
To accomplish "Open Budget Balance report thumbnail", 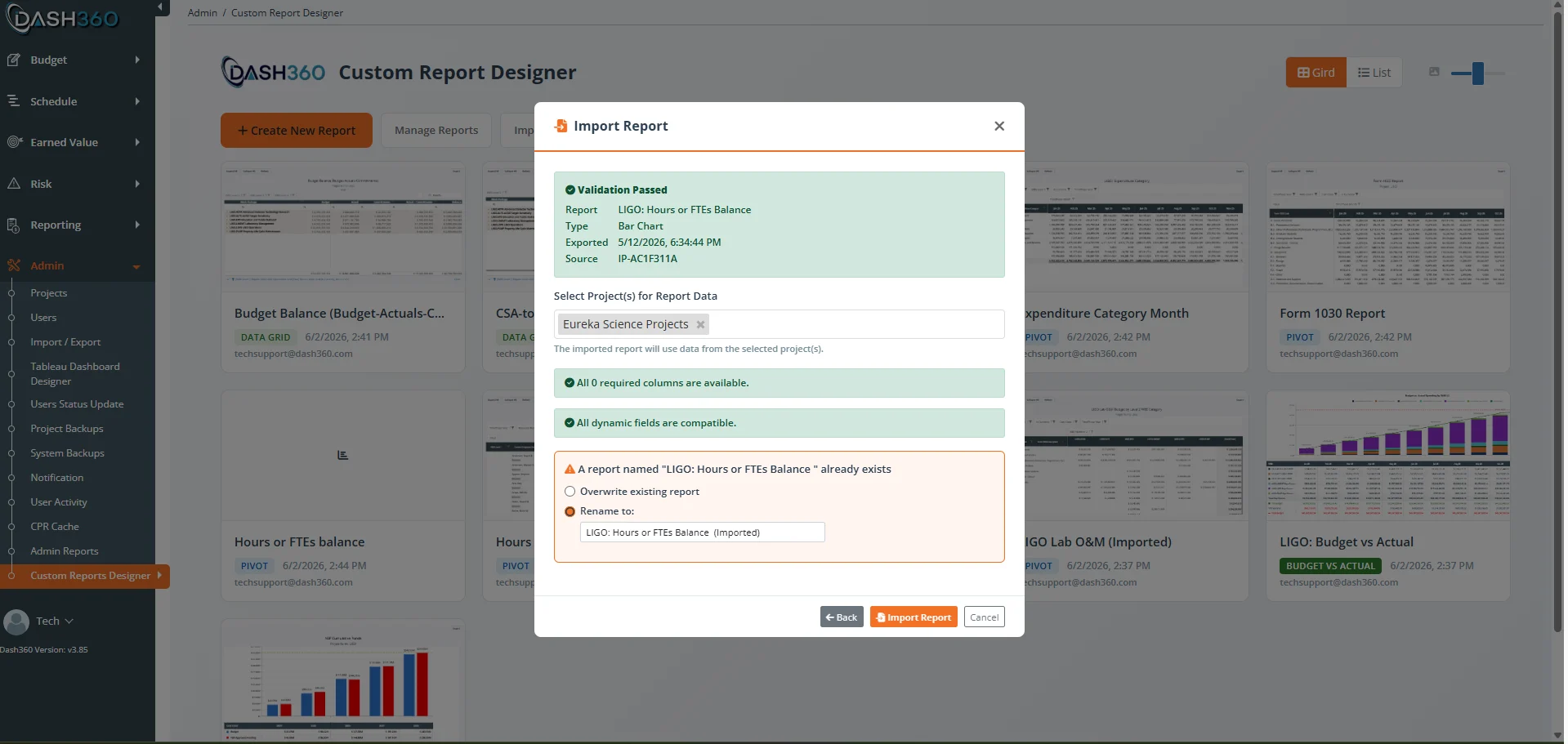I will pos(343,227).
